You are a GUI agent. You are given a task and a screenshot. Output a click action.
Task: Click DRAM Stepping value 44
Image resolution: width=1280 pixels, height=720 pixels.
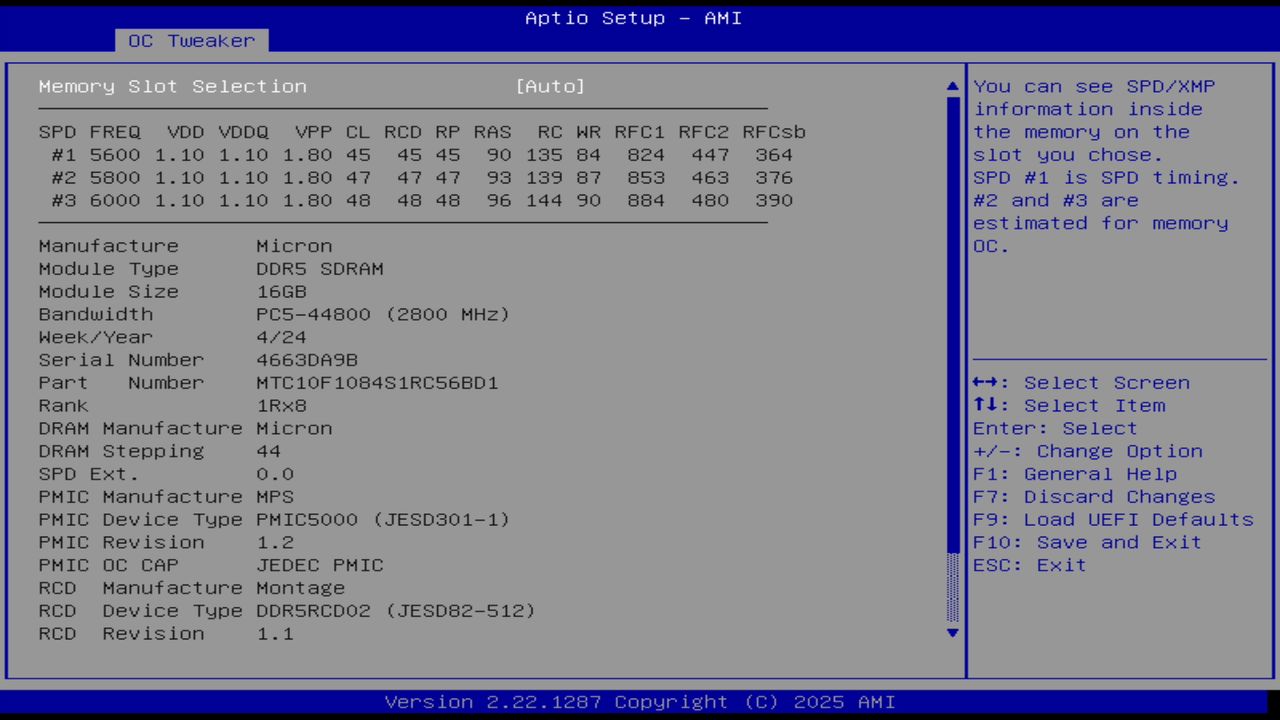[x=269, y=452]
